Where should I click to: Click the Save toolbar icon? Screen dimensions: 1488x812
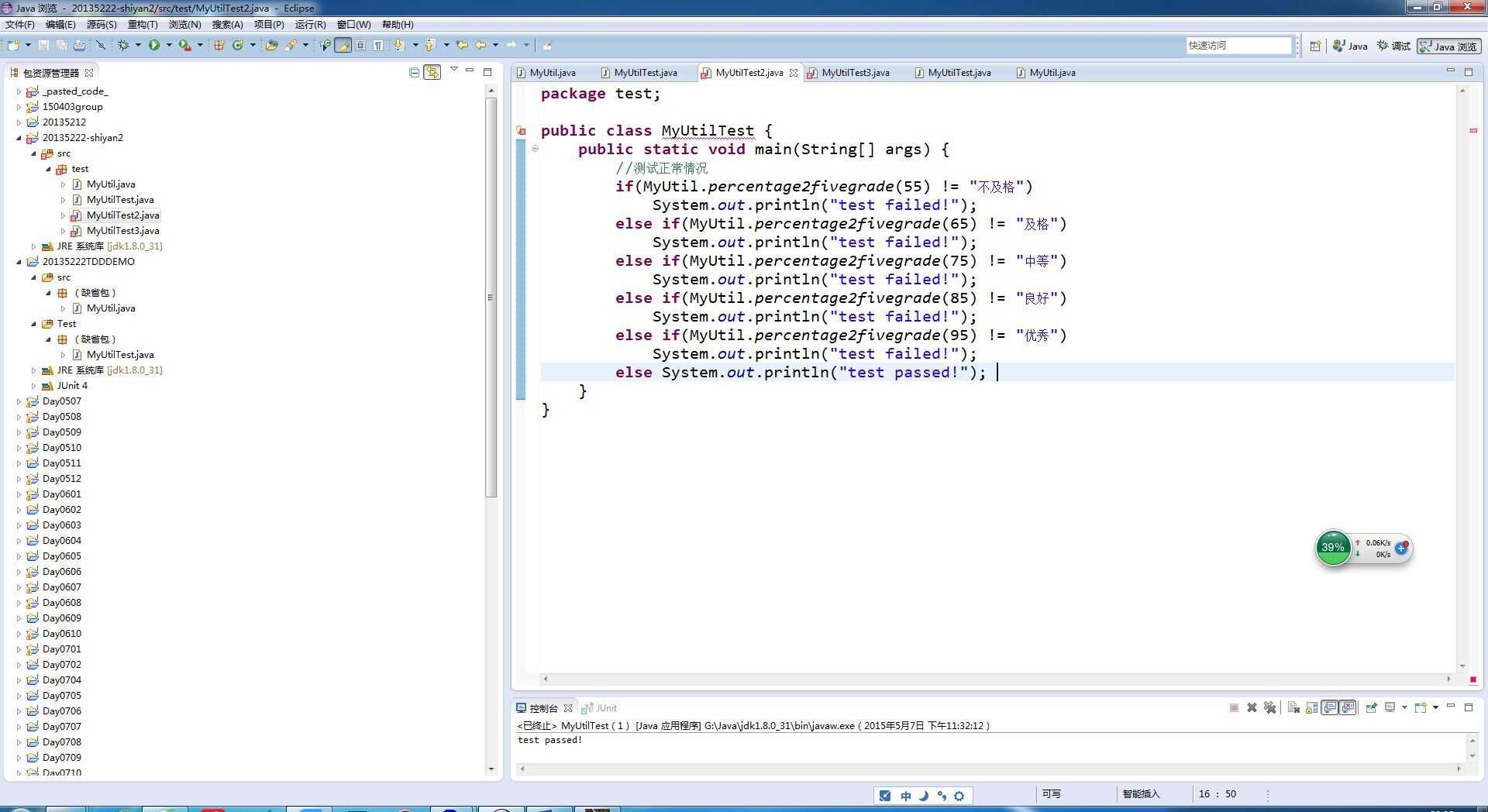click(x=43, y=46)
